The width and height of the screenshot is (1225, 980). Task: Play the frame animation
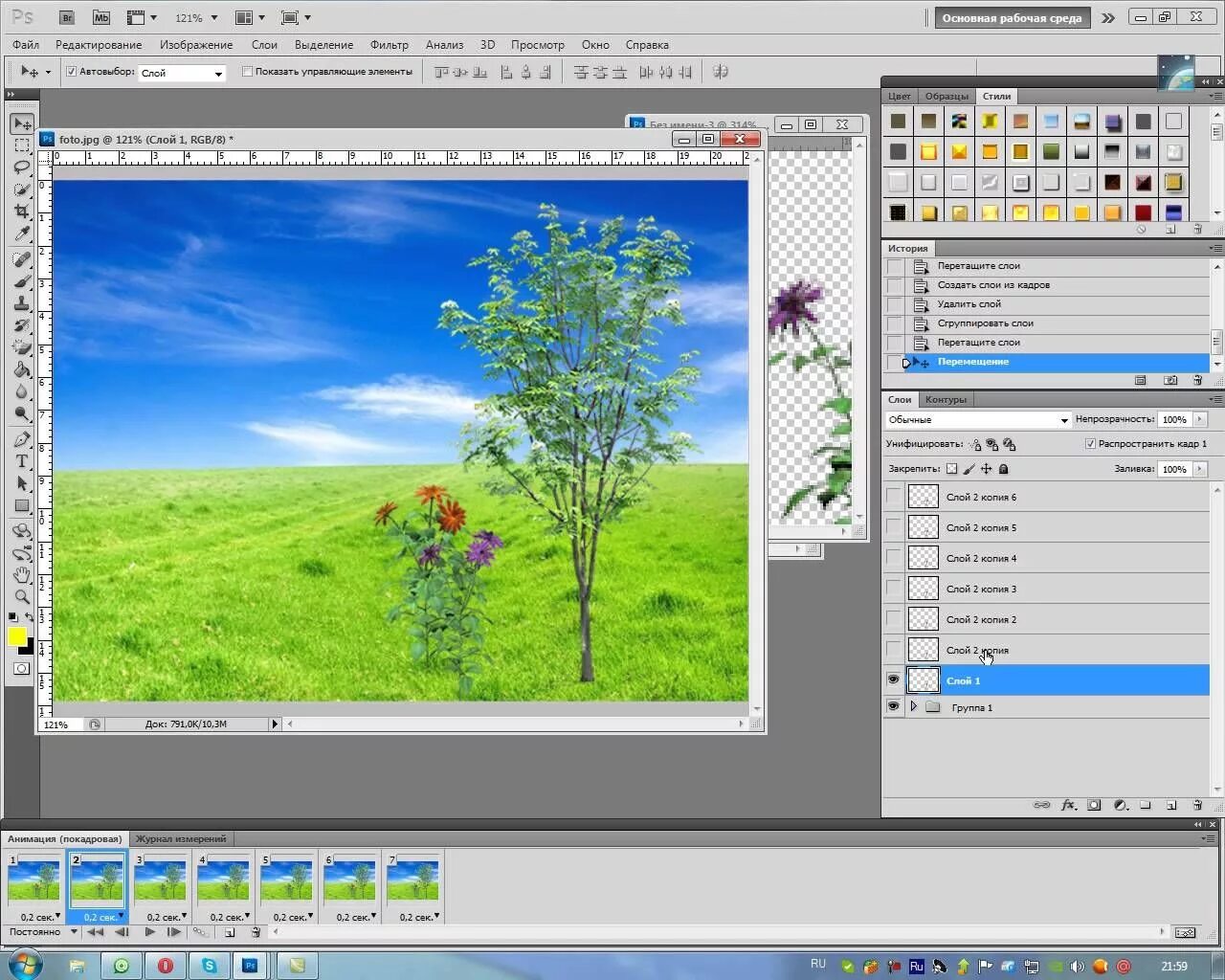tap(150, 931)
